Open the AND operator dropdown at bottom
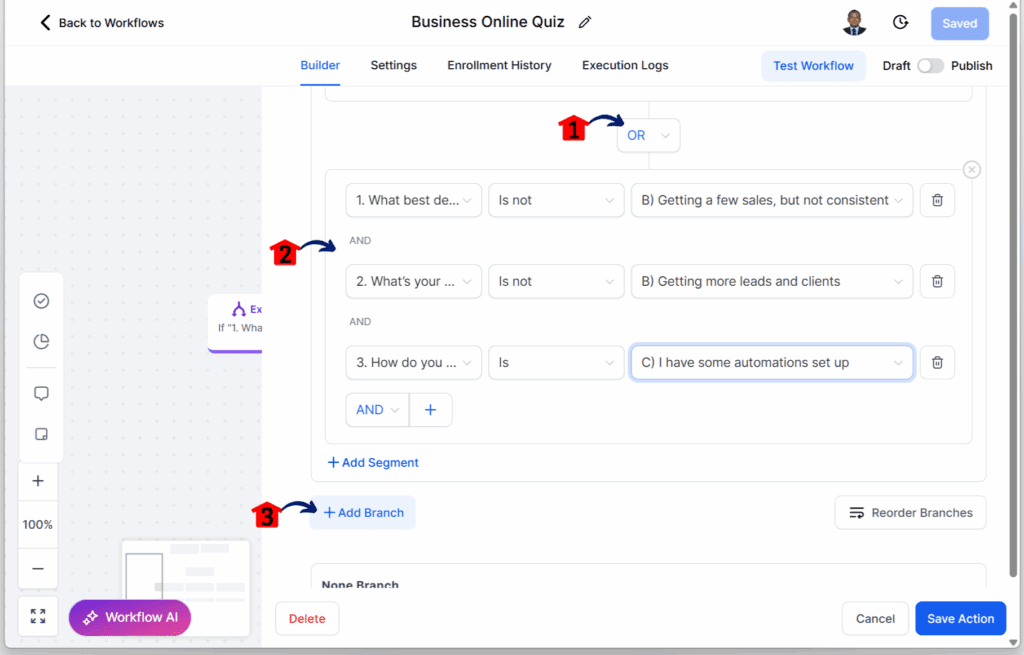1024x655 pixels. [377, 410]
